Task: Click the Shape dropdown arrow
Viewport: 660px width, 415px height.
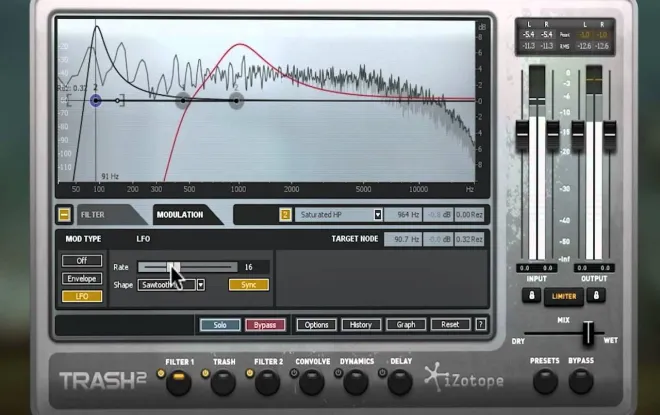Action: click(x=201, y=285)
